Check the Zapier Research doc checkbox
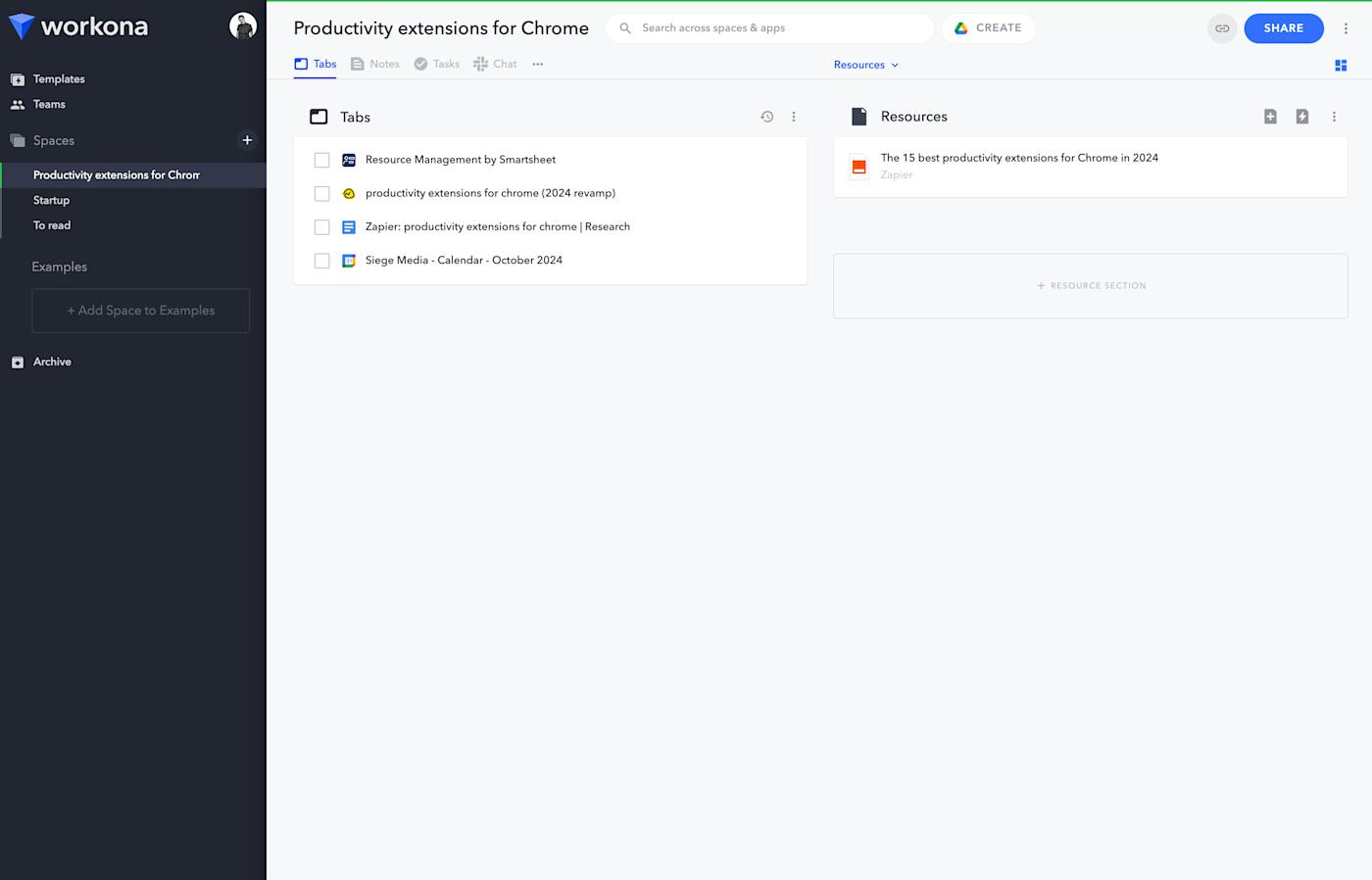The height and width of the screenshot is (880, 1372). tap(321, 227)
